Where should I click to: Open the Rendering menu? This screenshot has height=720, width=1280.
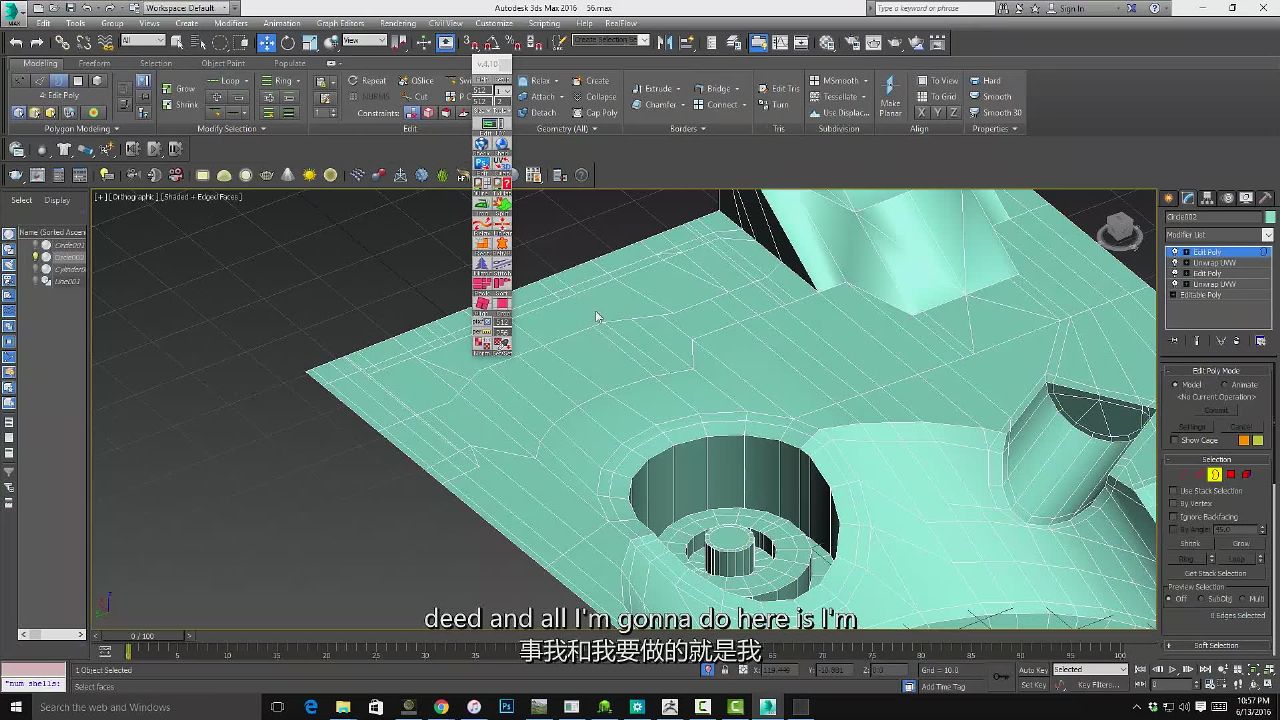click(x=398, y=23)
